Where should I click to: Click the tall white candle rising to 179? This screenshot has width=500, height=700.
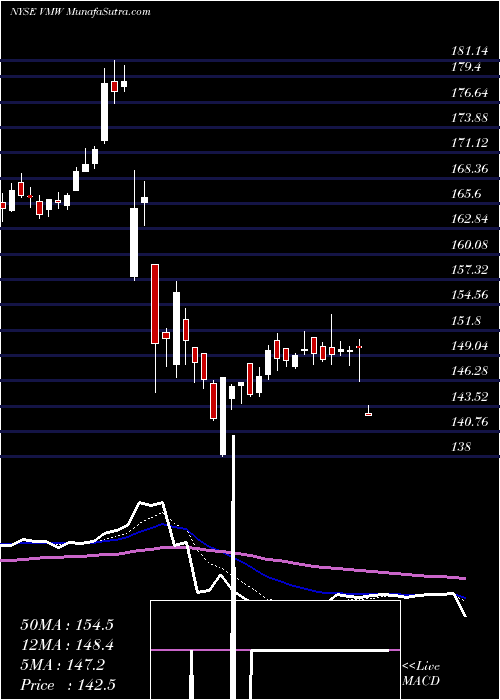tap(104, 112)
